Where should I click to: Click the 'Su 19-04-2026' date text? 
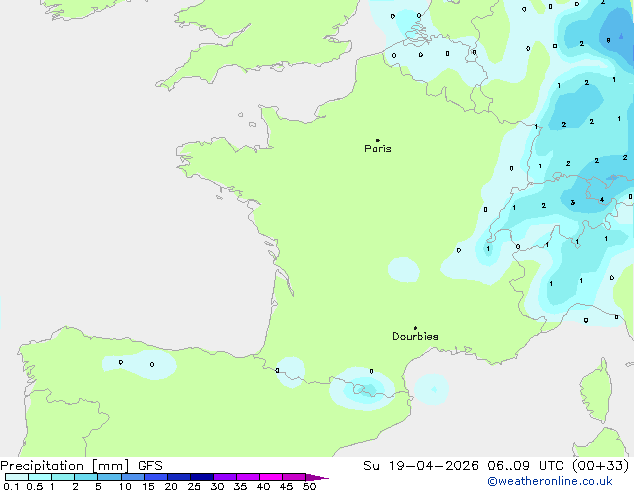pos(421,466)
